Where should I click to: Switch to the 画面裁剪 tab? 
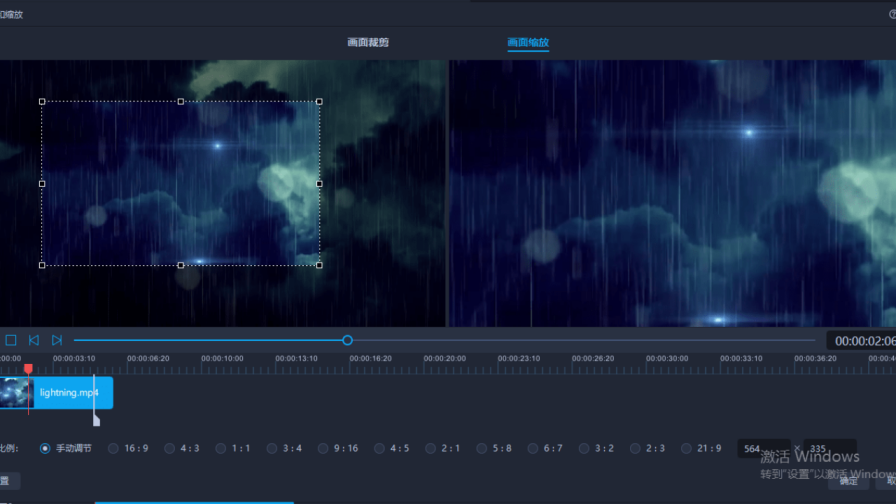(x=368, y=43)
